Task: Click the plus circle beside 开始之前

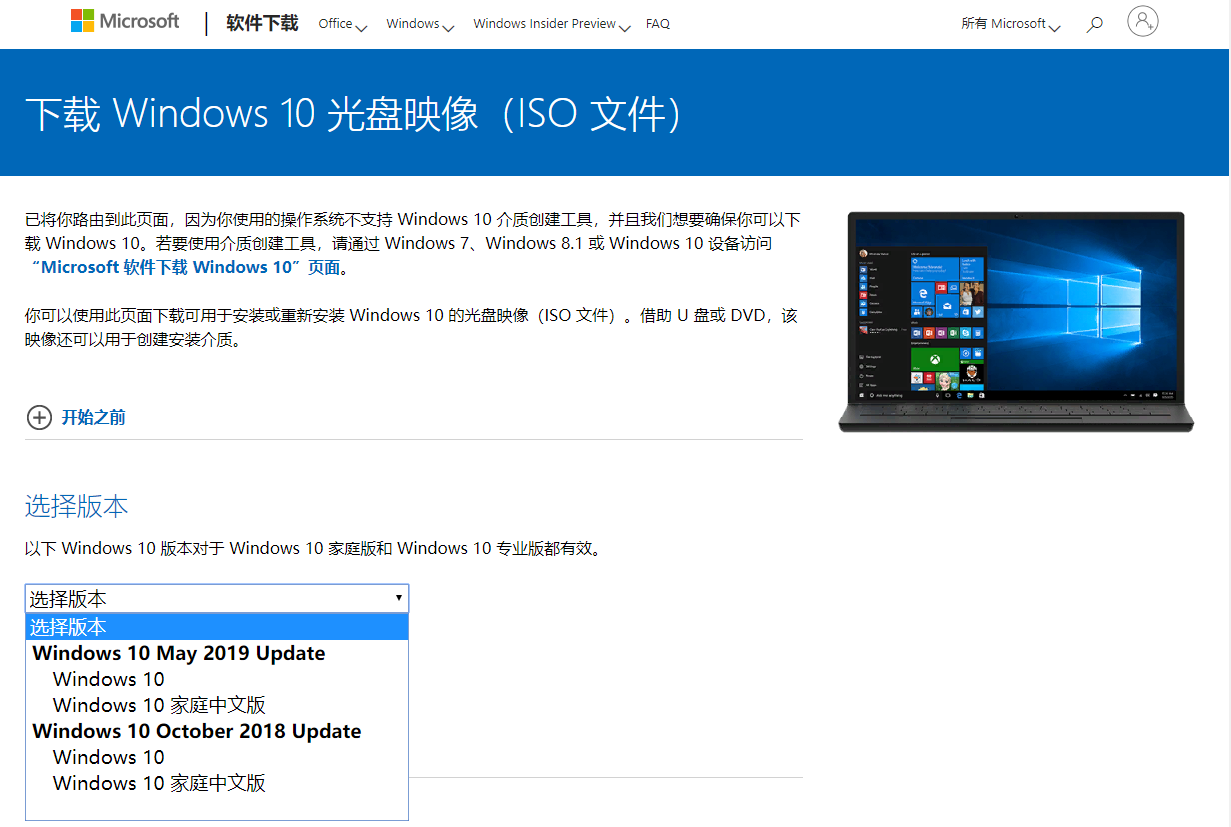Action: (x=39, y=417)
